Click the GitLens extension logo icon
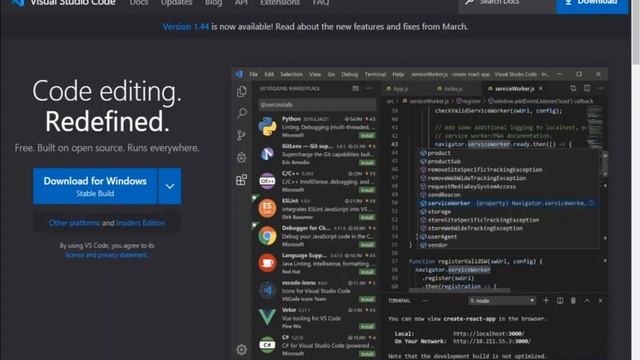640x360 pixels. (x=267, y=153)
